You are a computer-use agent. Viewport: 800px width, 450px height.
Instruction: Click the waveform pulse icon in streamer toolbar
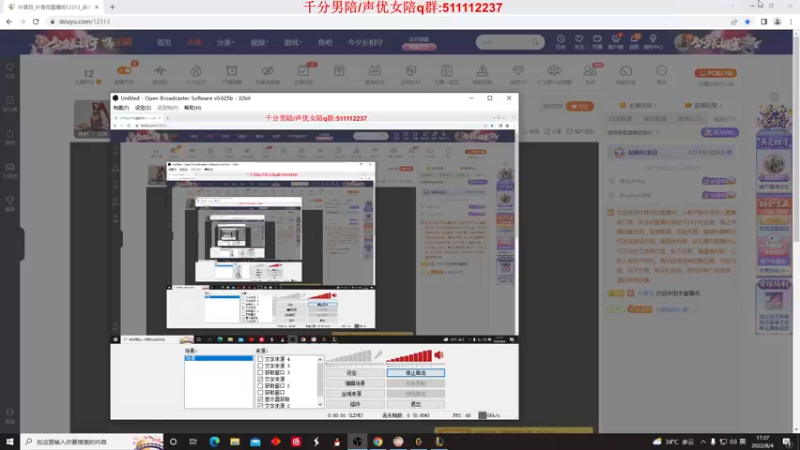click(x=160, y=71)
